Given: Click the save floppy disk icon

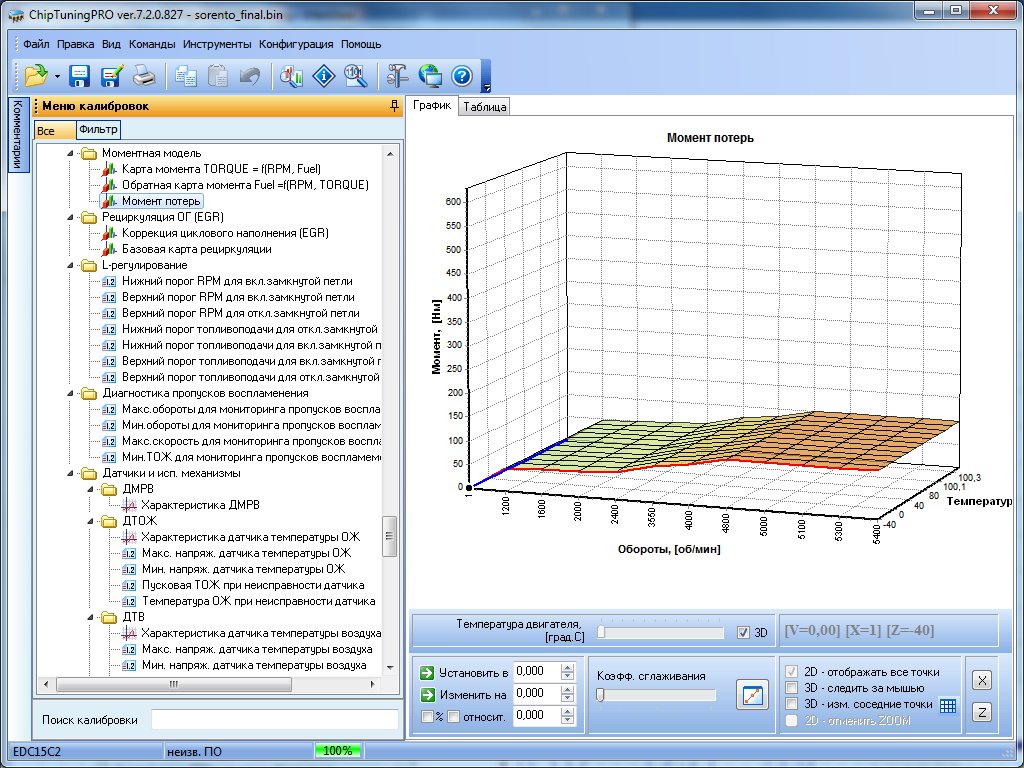Looking at the screenshot, I should pyautogui.click(x=80, y=75).
